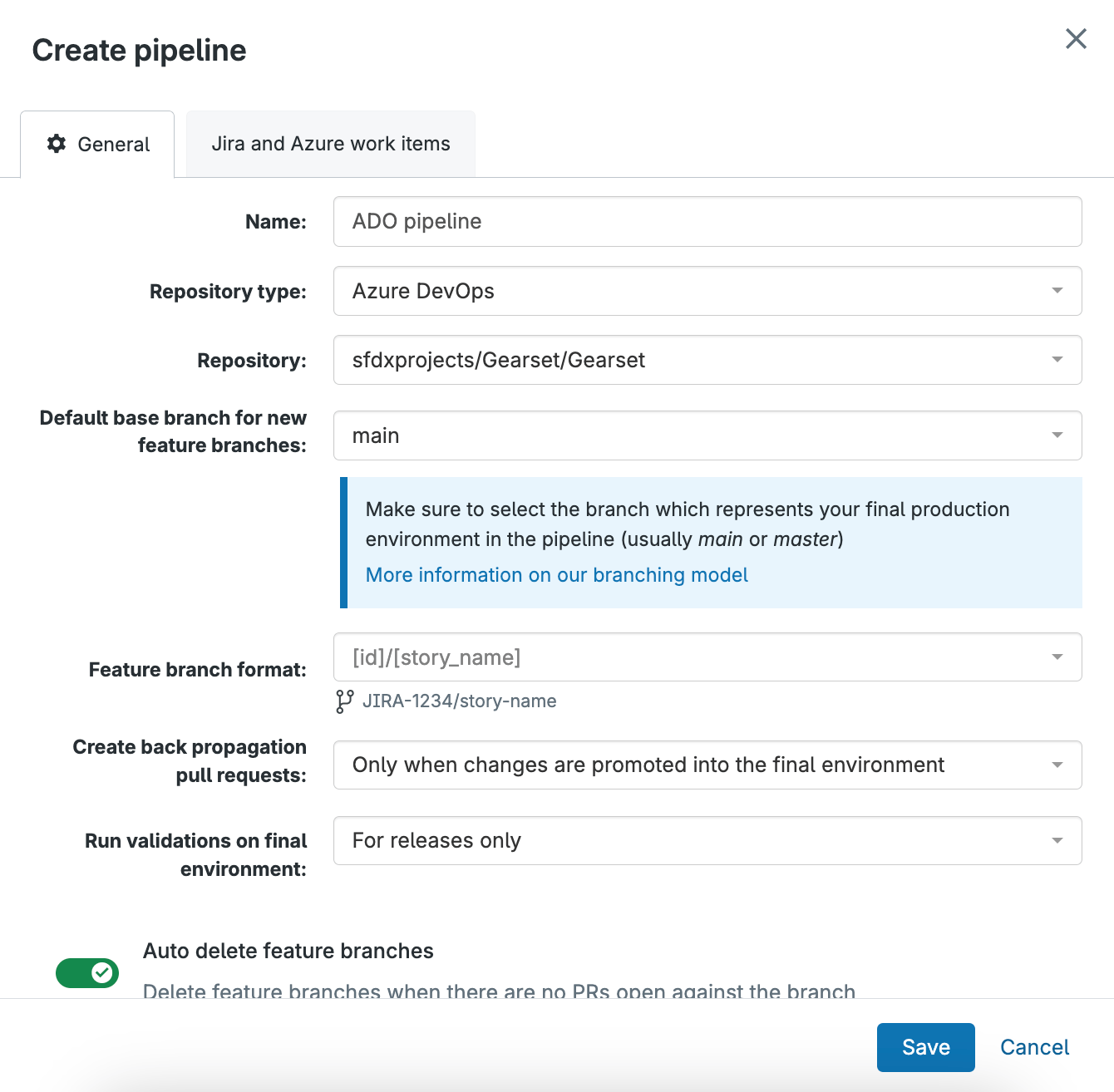
Task: Click the Name input field
Action: click(x=707, y=222)
